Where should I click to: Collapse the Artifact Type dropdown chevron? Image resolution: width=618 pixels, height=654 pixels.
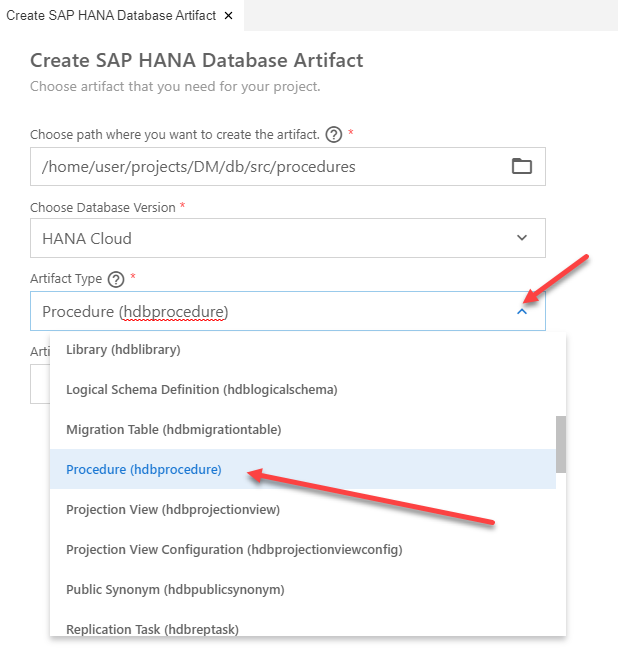522,312
